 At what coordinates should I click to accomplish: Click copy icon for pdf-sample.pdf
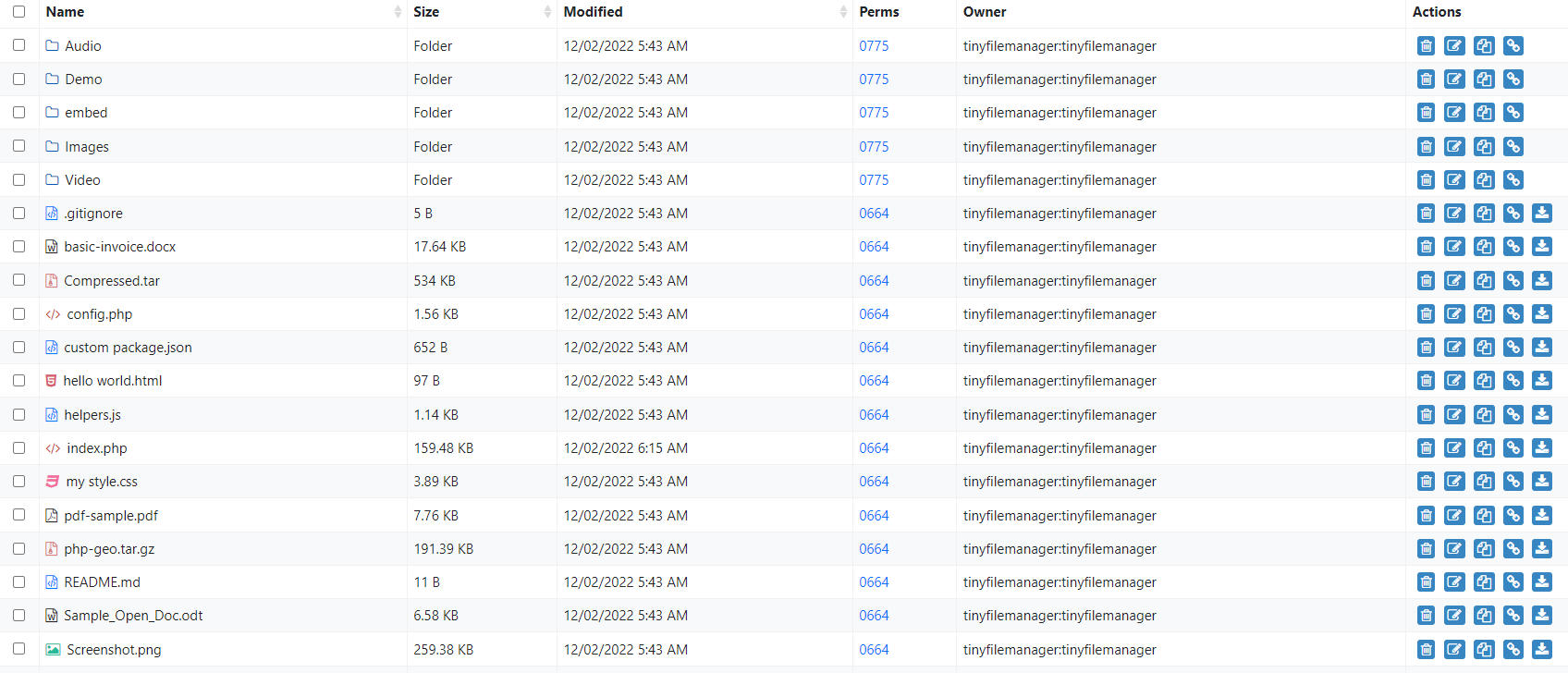pyautogui.click(x=1484, y=516)
